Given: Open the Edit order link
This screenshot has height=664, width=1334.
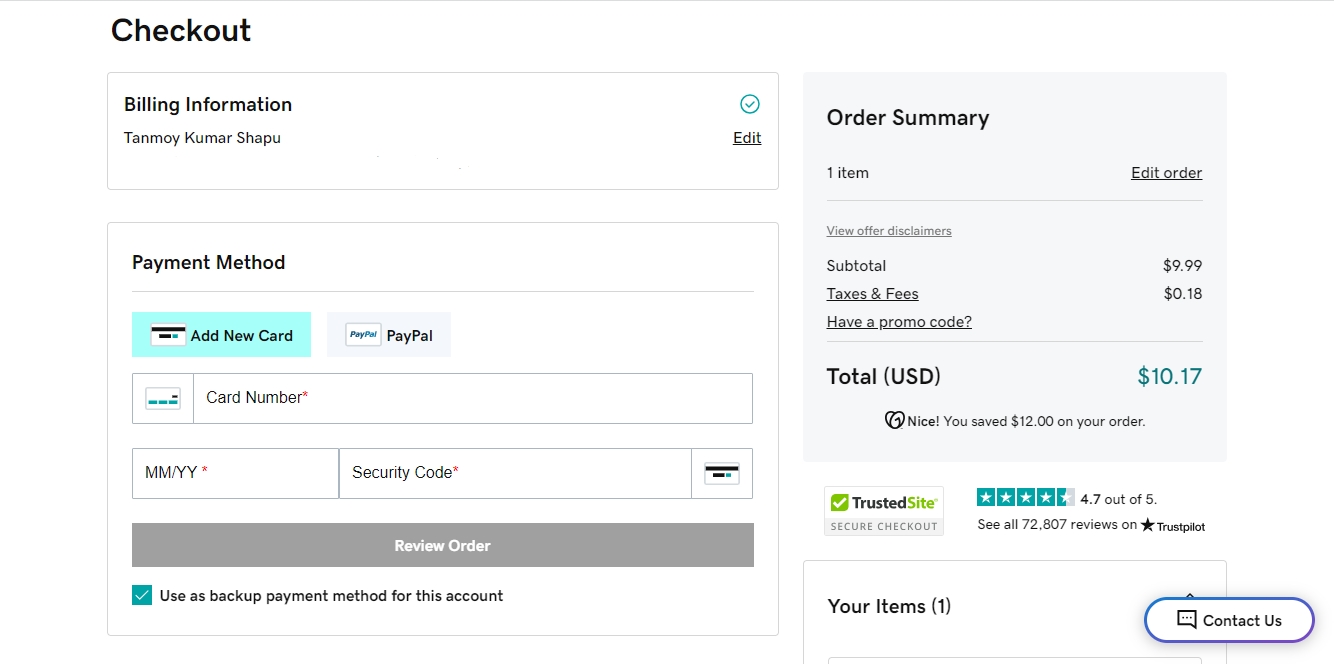Looking at the screenshot, I should [1166, 173].
